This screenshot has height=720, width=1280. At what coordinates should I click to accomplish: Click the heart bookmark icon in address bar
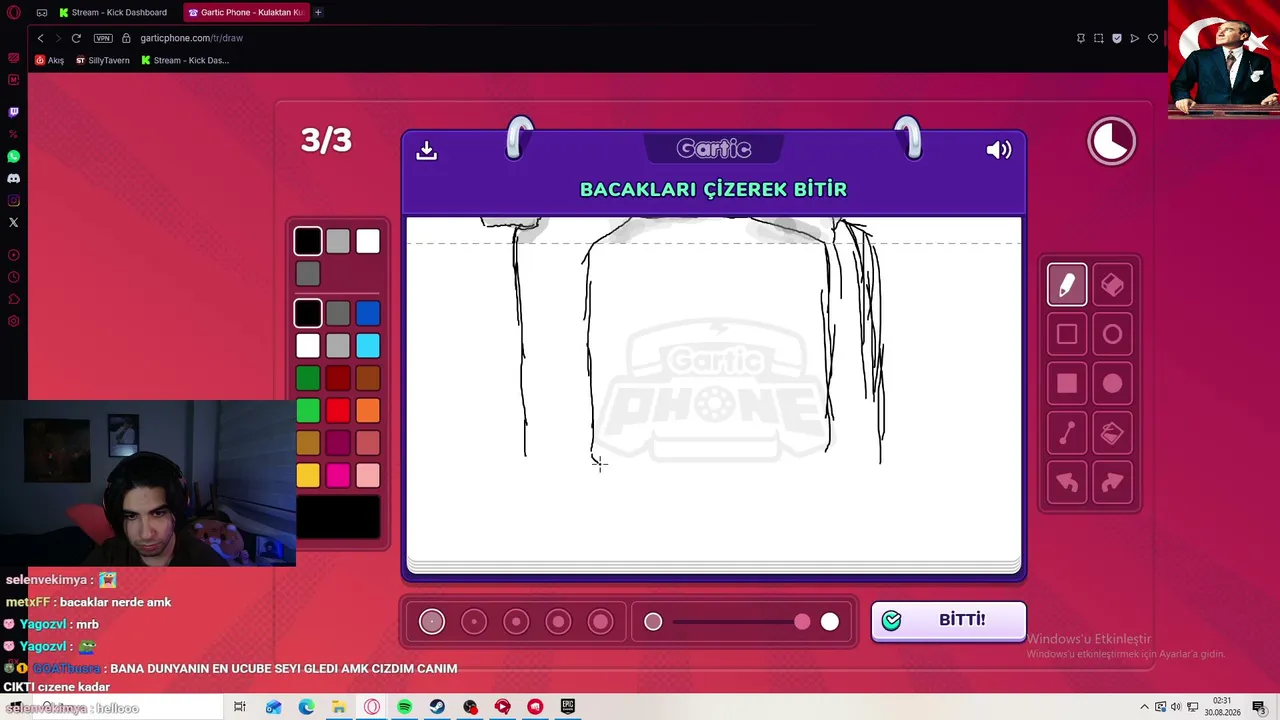1153,38
